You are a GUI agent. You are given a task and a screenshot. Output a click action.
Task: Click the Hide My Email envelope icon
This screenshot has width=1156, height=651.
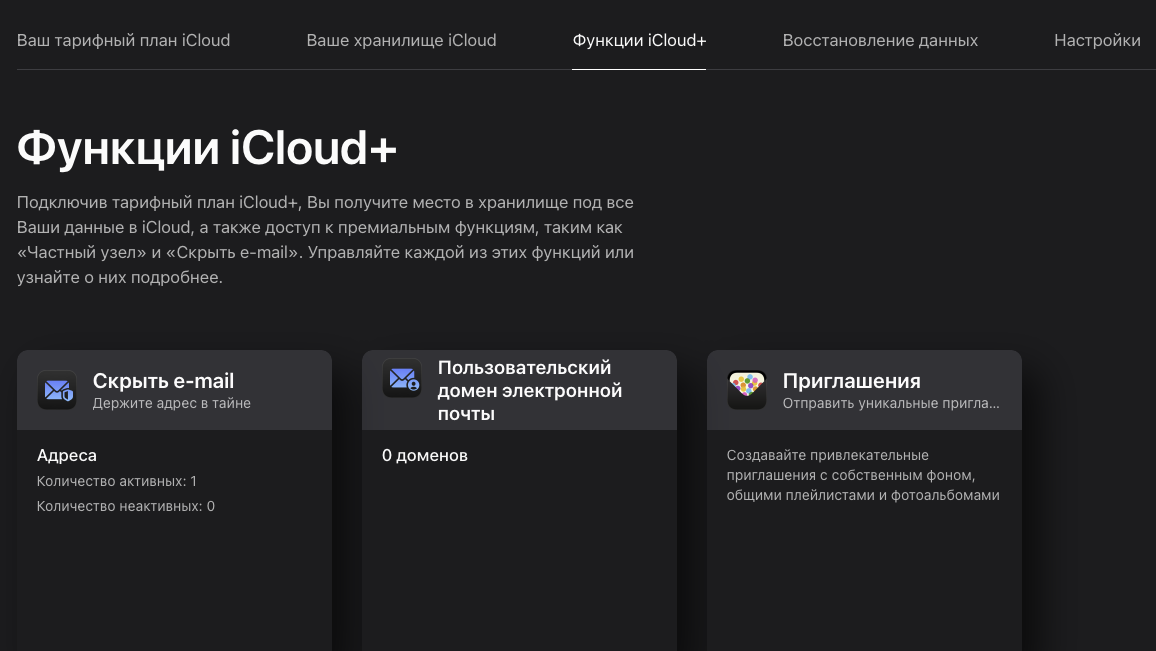[57, 390]
